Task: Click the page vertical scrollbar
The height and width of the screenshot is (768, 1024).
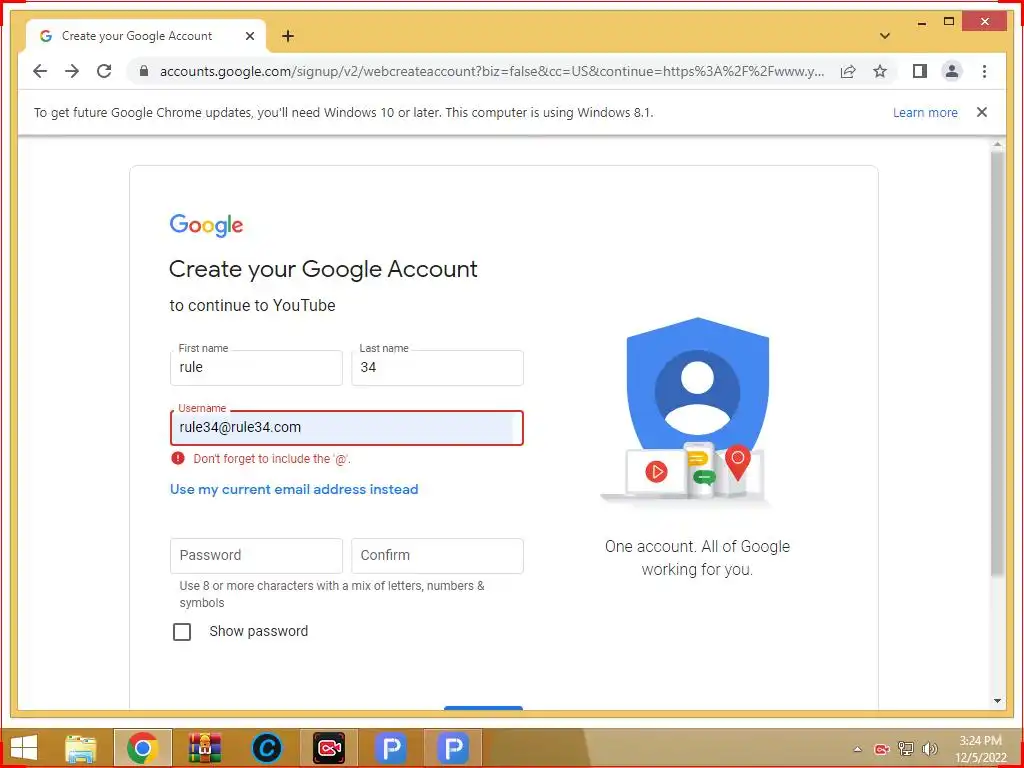Action: click(997, 364)
